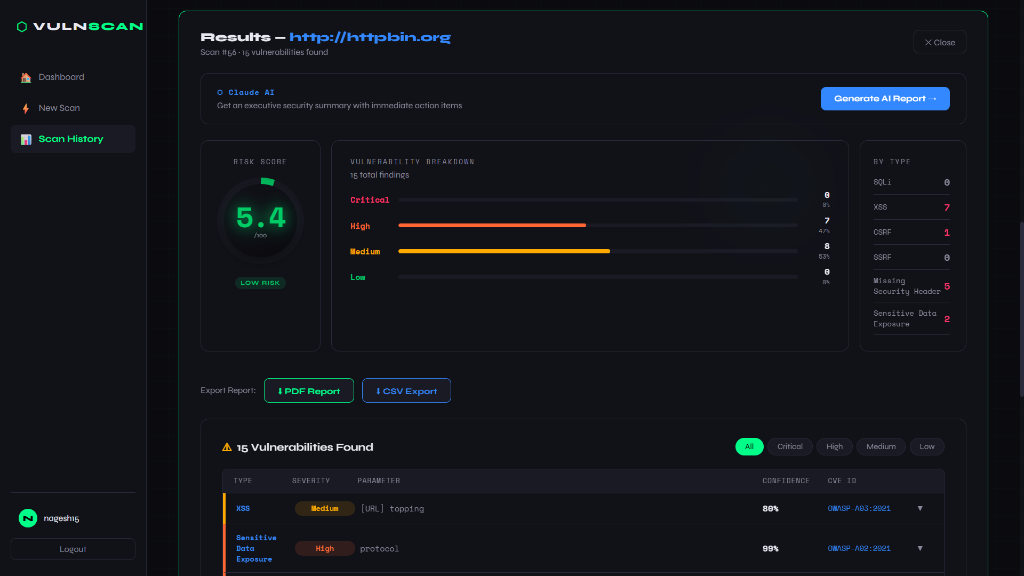Generate the AI Report
1024x576 pixels.
(x=885, y=99)
